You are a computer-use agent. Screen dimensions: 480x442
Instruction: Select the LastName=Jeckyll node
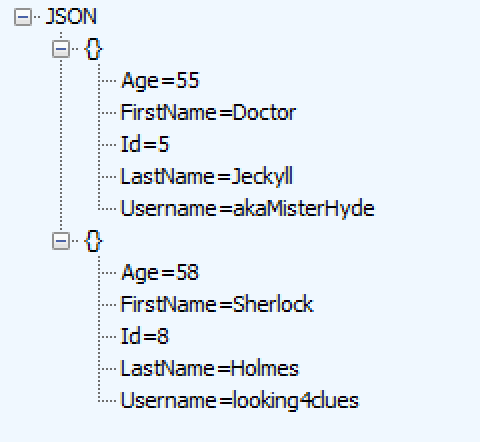pyautogui.click(x=206, y=176)
